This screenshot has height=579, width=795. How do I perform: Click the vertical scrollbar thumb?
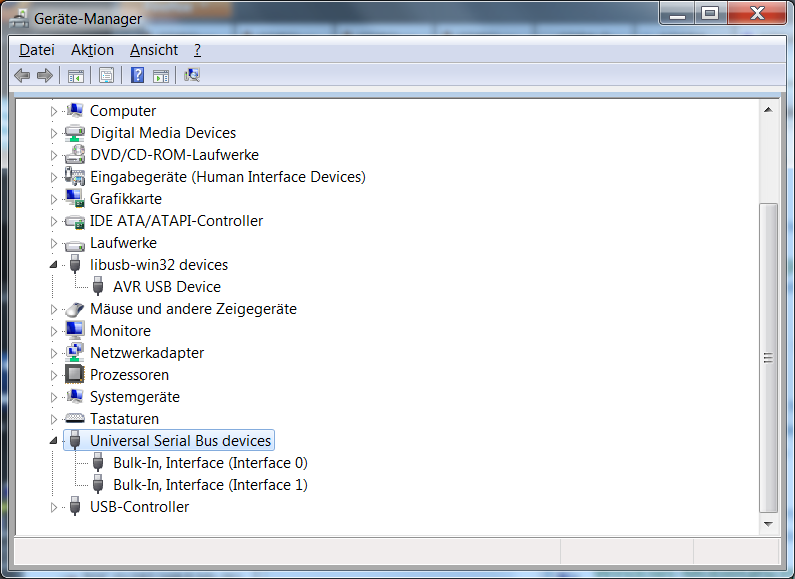[x=768, y=357]
